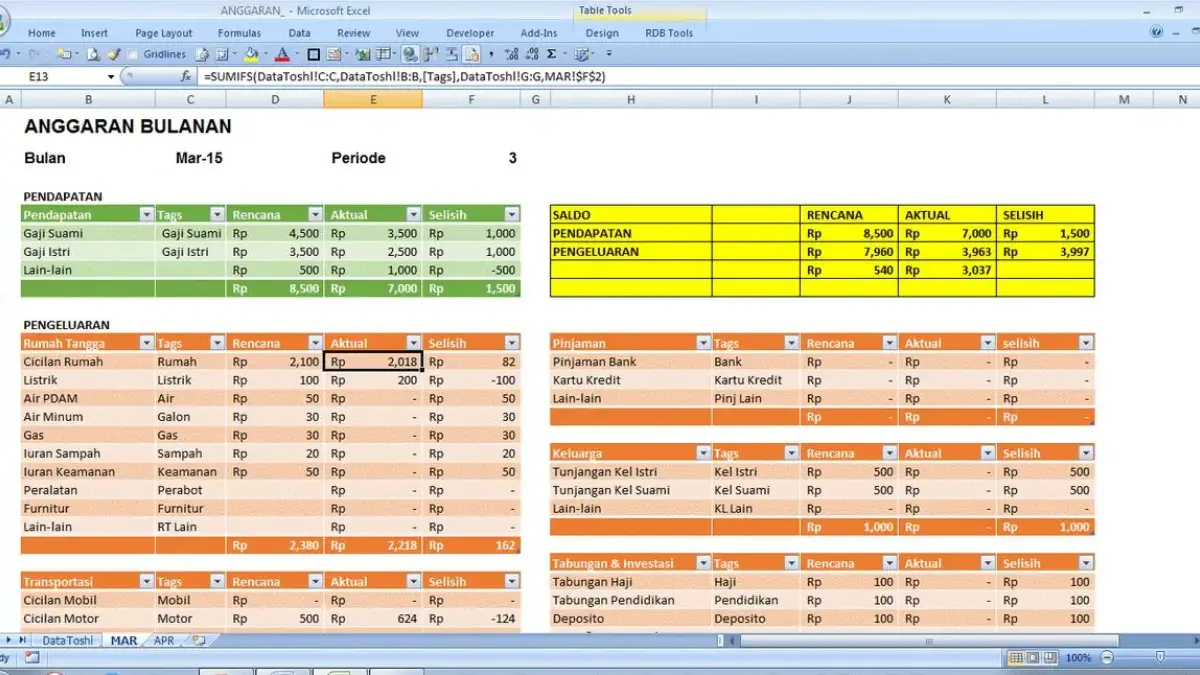Click the macro record icon in the status bar
The height and width of the screenshot is (675, 1200).
tap(32, 657)
